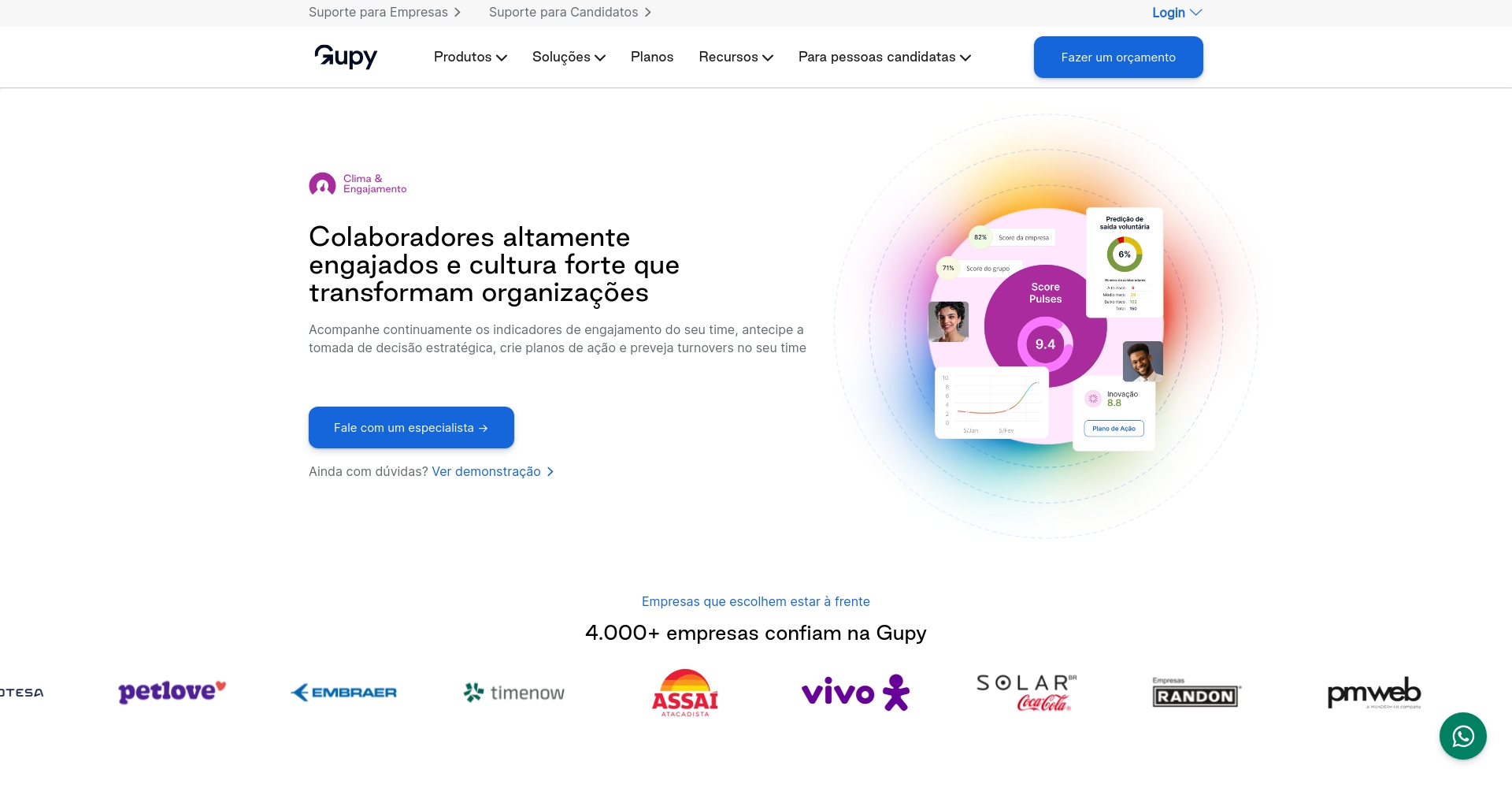This screenshot has height=788, width=1512.
Task: Open Suporte para Empresas link
Action: pos(384,13)
